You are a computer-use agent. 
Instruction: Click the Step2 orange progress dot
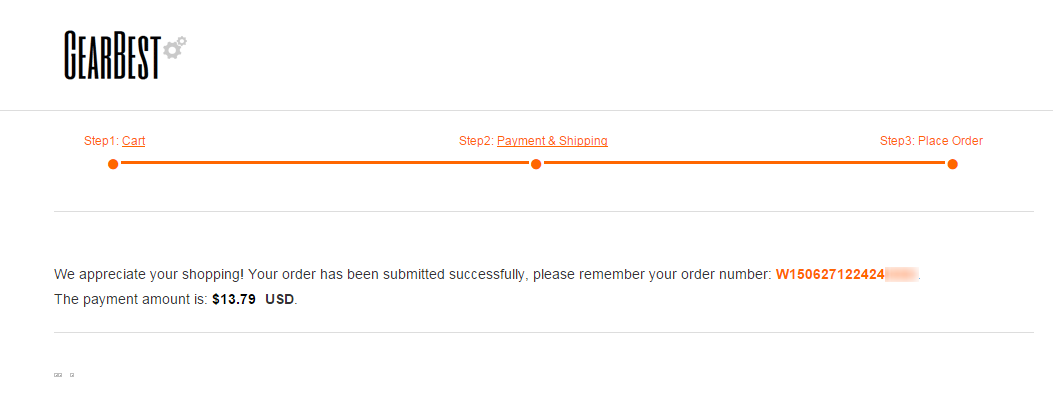pyautogui.click(x=536, y=164)
